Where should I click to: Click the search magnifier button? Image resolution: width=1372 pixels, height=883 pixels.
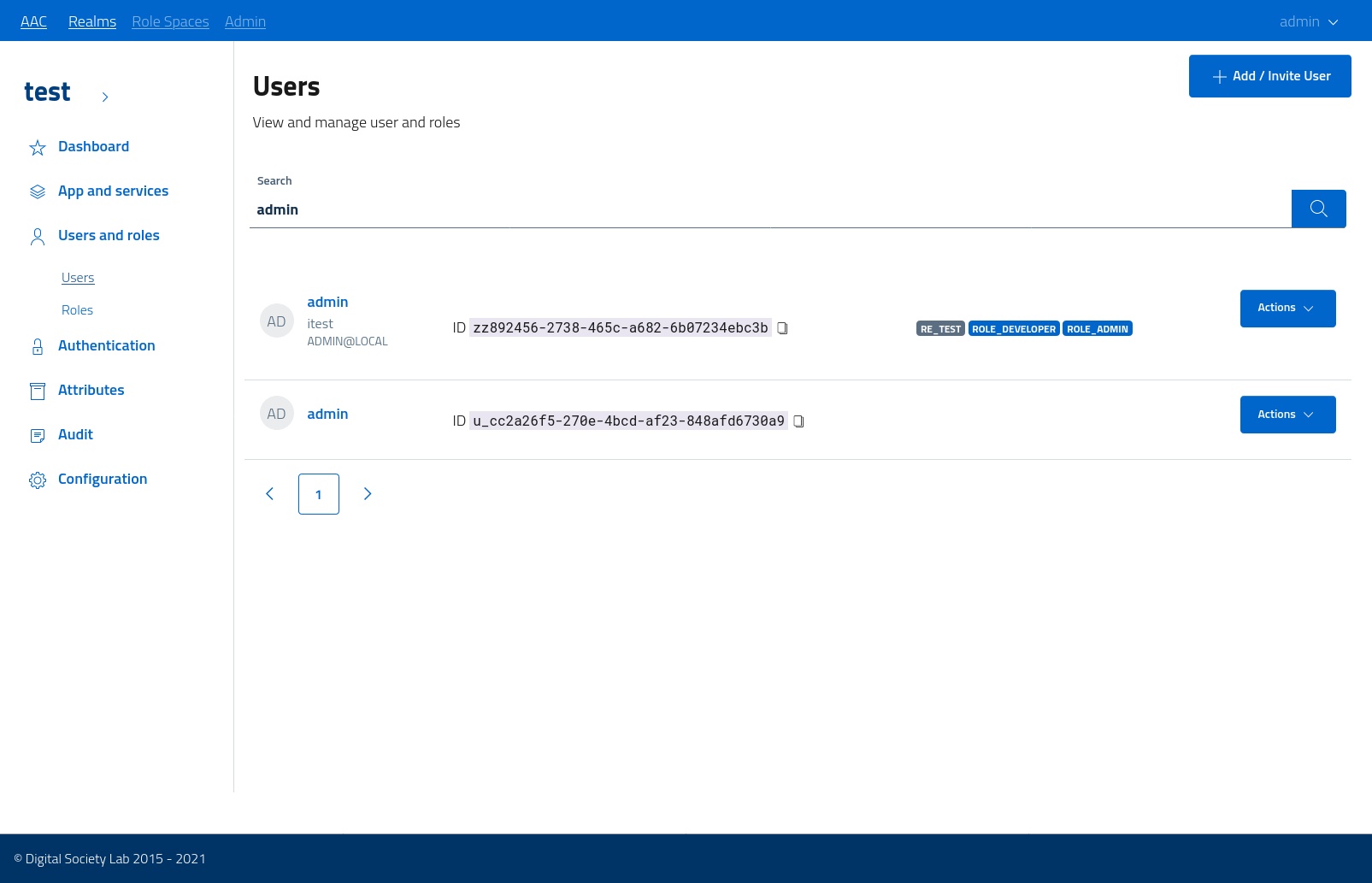[1319, 209]
